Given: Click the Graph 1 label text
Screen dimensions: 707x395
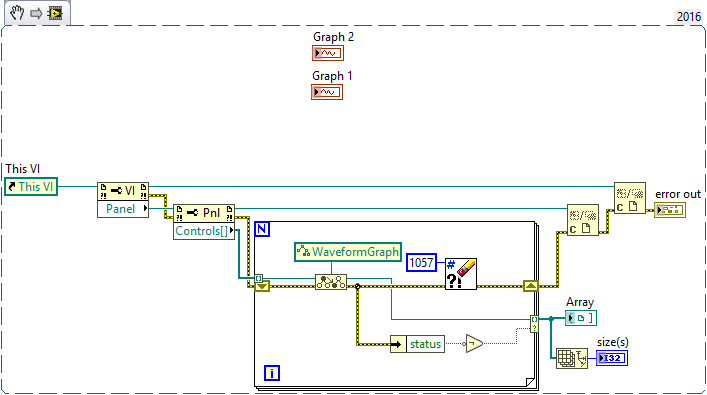Looking at the screenshot, I should click(332, 76).
